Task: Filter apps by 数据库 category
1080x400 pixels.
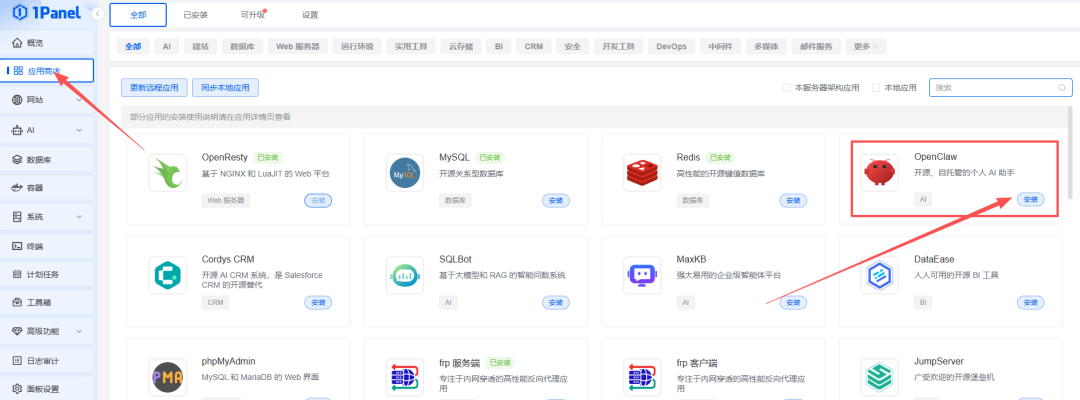Action: pyautogui.click(x=242, y=46)
